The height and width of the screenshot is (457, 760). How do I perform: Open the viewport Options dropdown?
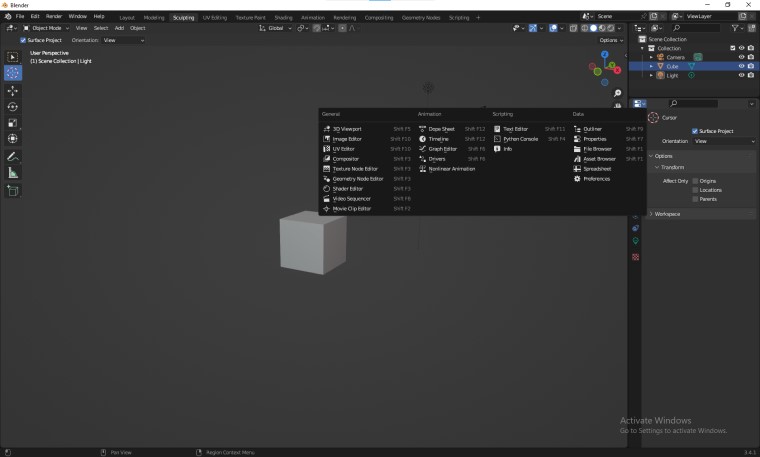tap(611, 40)
